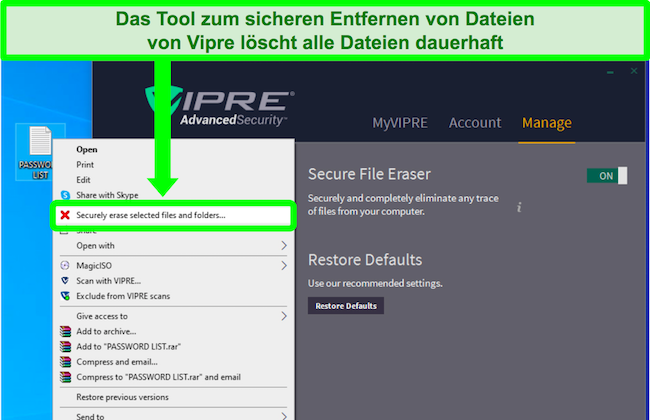Minimize the VIPRE window
This screenshot has width=650, height=420.
[x=610, y=72]
